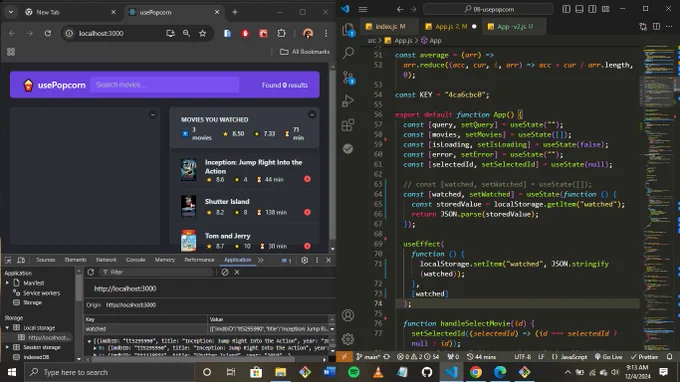The height and width of the screenshot is (382, 680).
Task: Expand Session storage tree arrow
Action: point(7,347)
